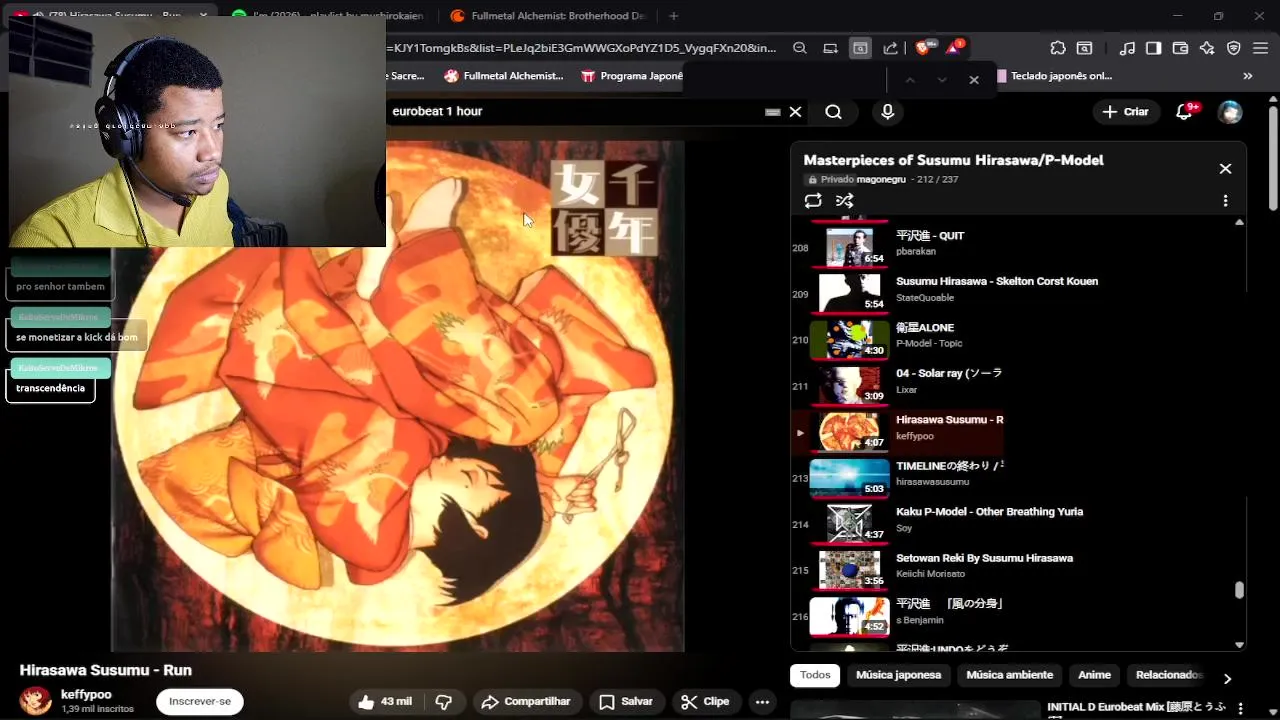
Task: Switch to Spotify playlist browser tab
Action: click(x=326, y=16)
